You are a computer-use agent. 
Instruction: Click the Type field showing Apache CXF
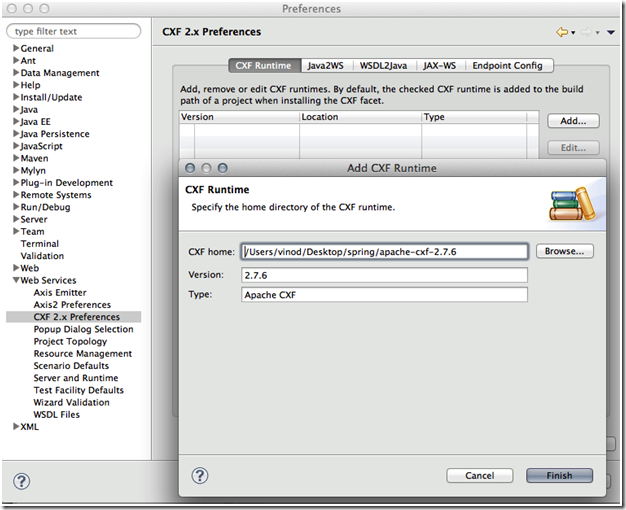pos(384,295)
